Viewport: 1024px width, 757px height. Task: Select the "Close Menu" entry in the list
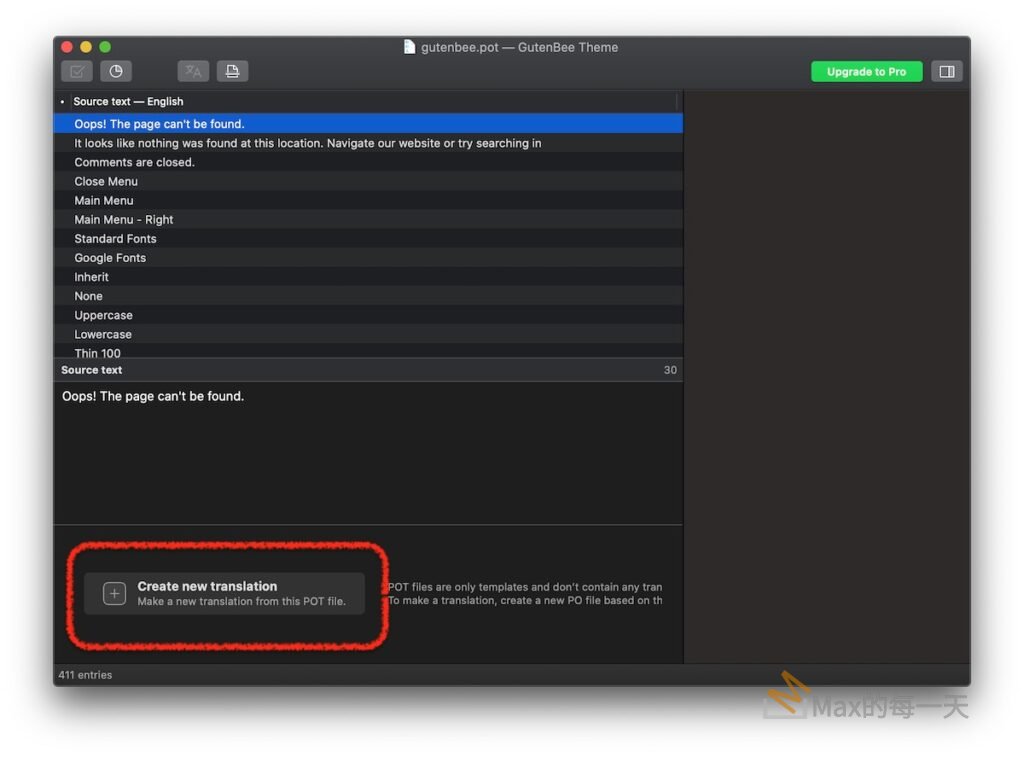click(106, 181)
